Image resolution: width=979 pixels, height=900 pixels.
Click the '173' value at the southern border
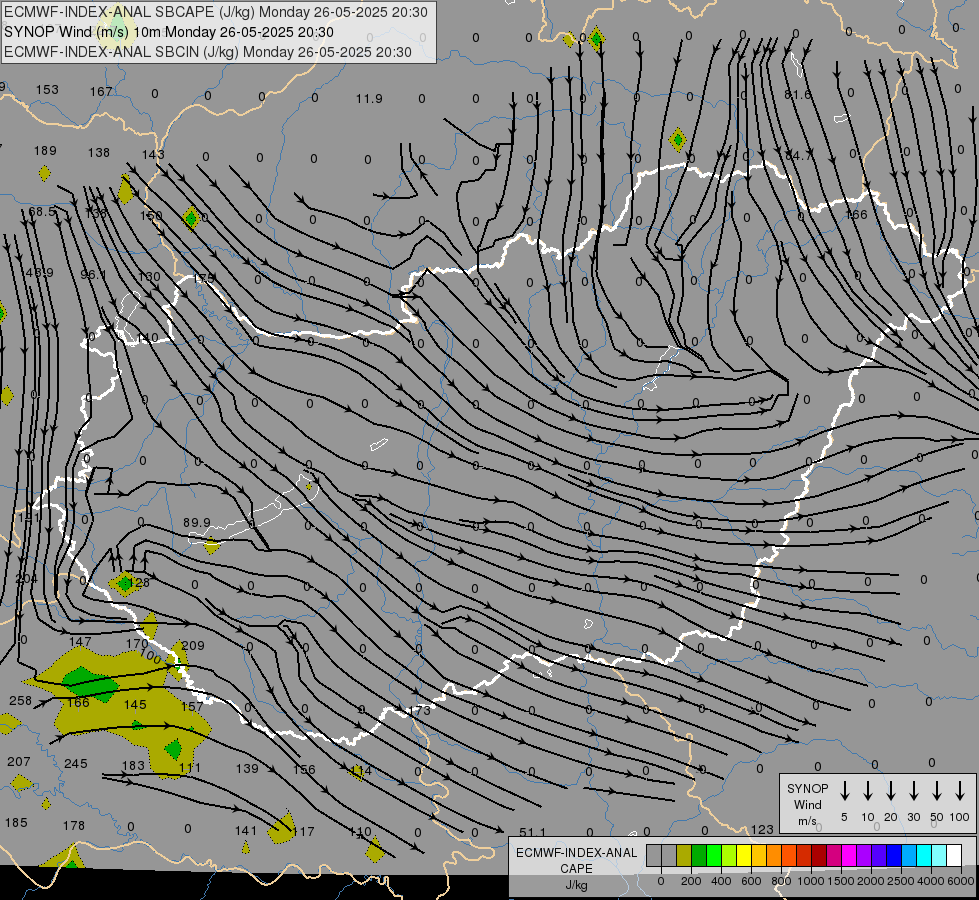[x=420, y=710]
